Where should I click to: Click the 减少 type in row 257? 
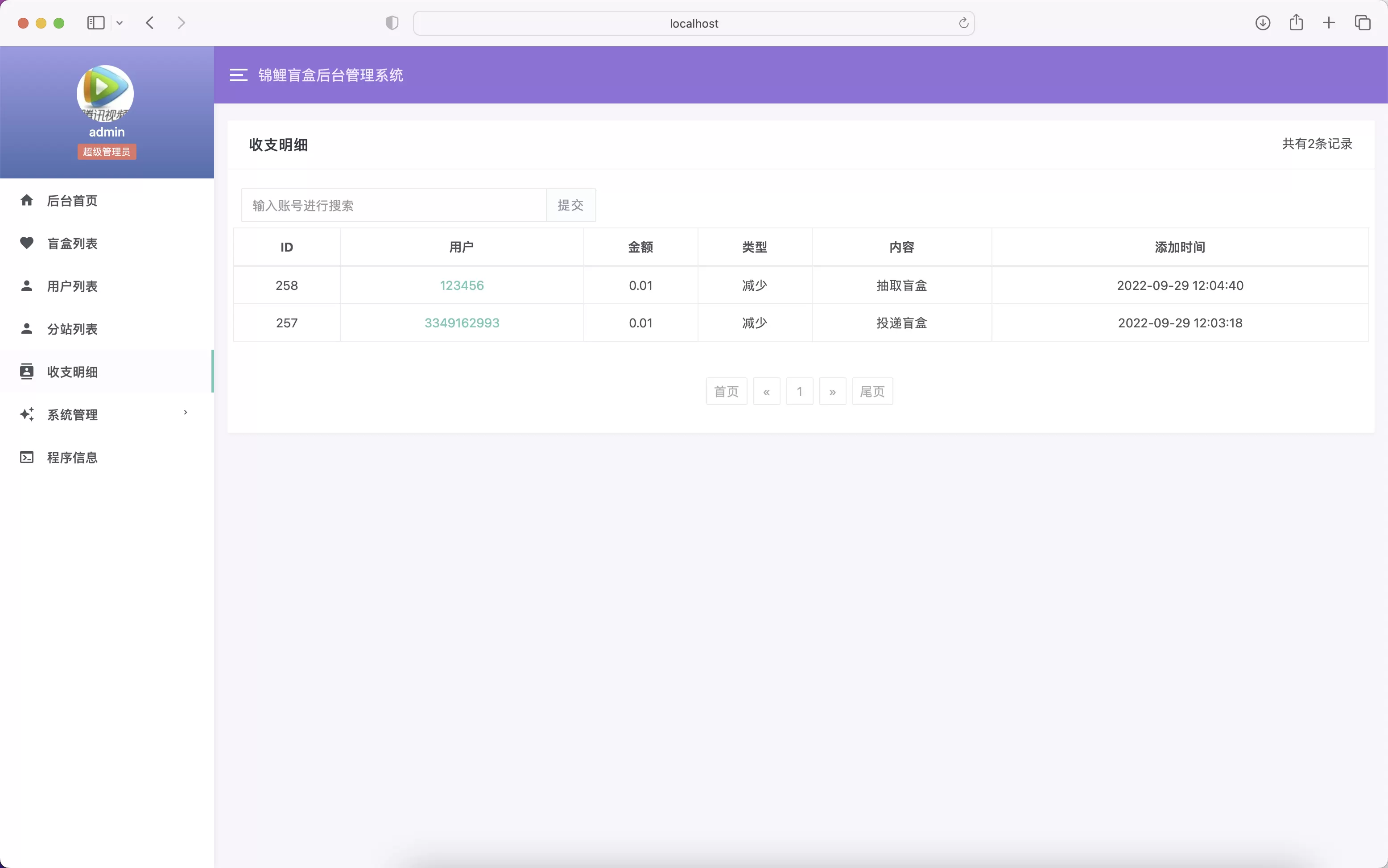pos(754,322)
